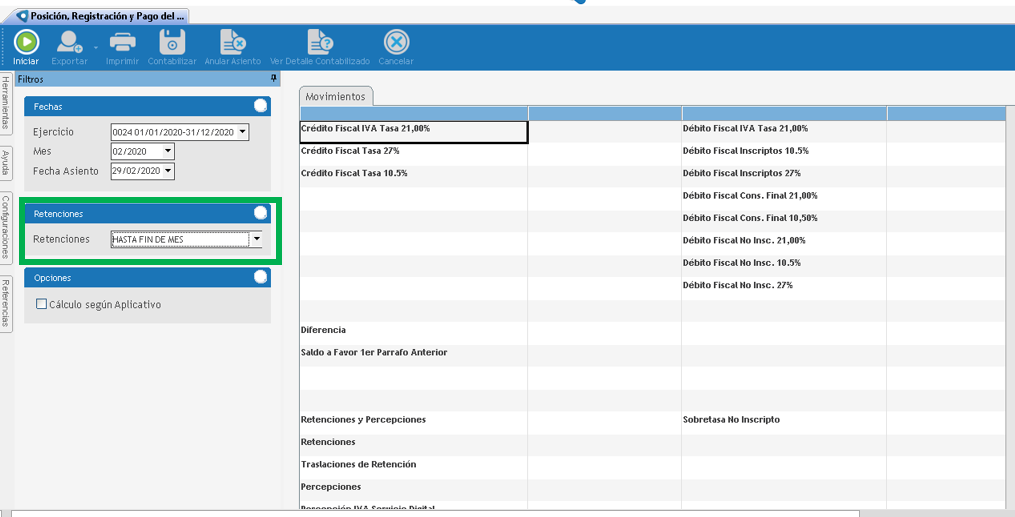Click the Anular Asiento icon
1015x517 pixels.
(x=232, y=42)
